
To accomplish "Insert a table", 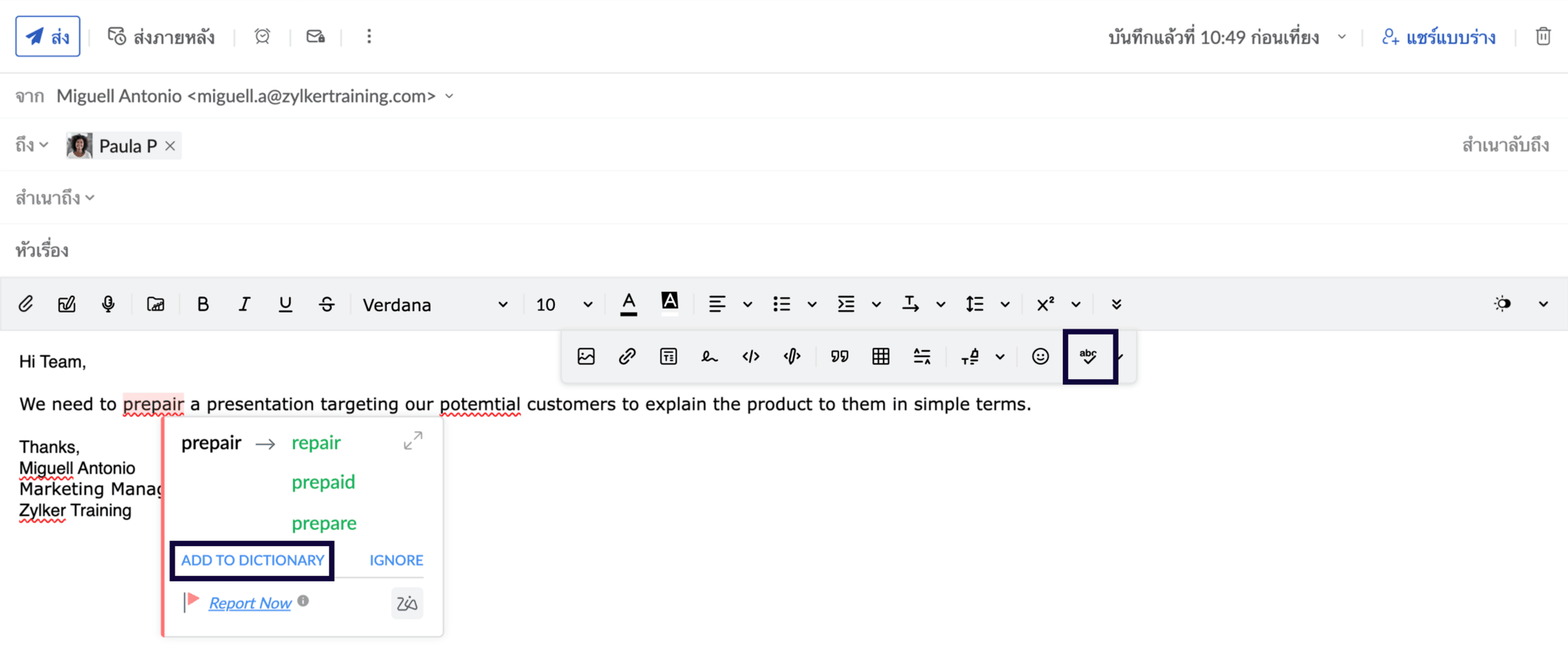I will coord(881,356).
